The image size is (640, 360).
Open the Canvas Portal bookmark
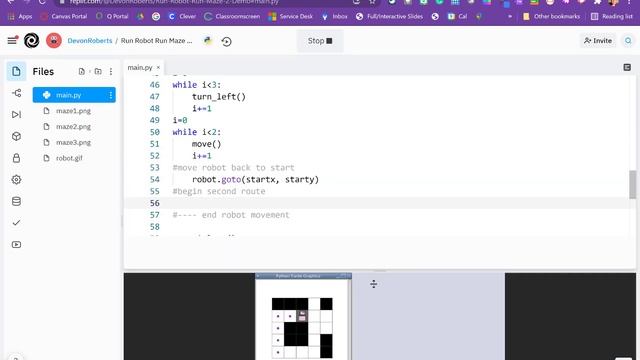point(64,16)
